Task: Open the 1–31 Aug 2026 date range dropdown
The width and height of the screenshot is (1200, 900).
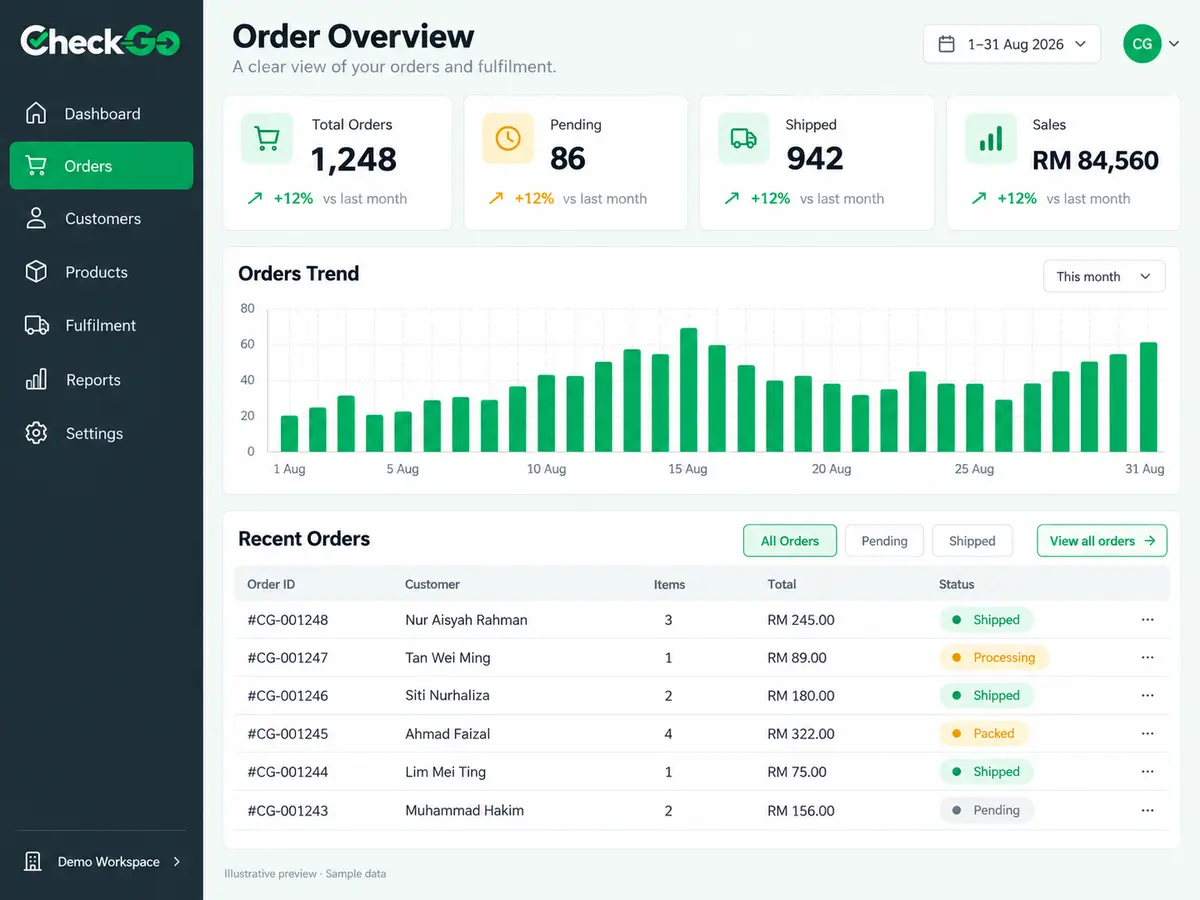Action: click(x=1012, y=44)
